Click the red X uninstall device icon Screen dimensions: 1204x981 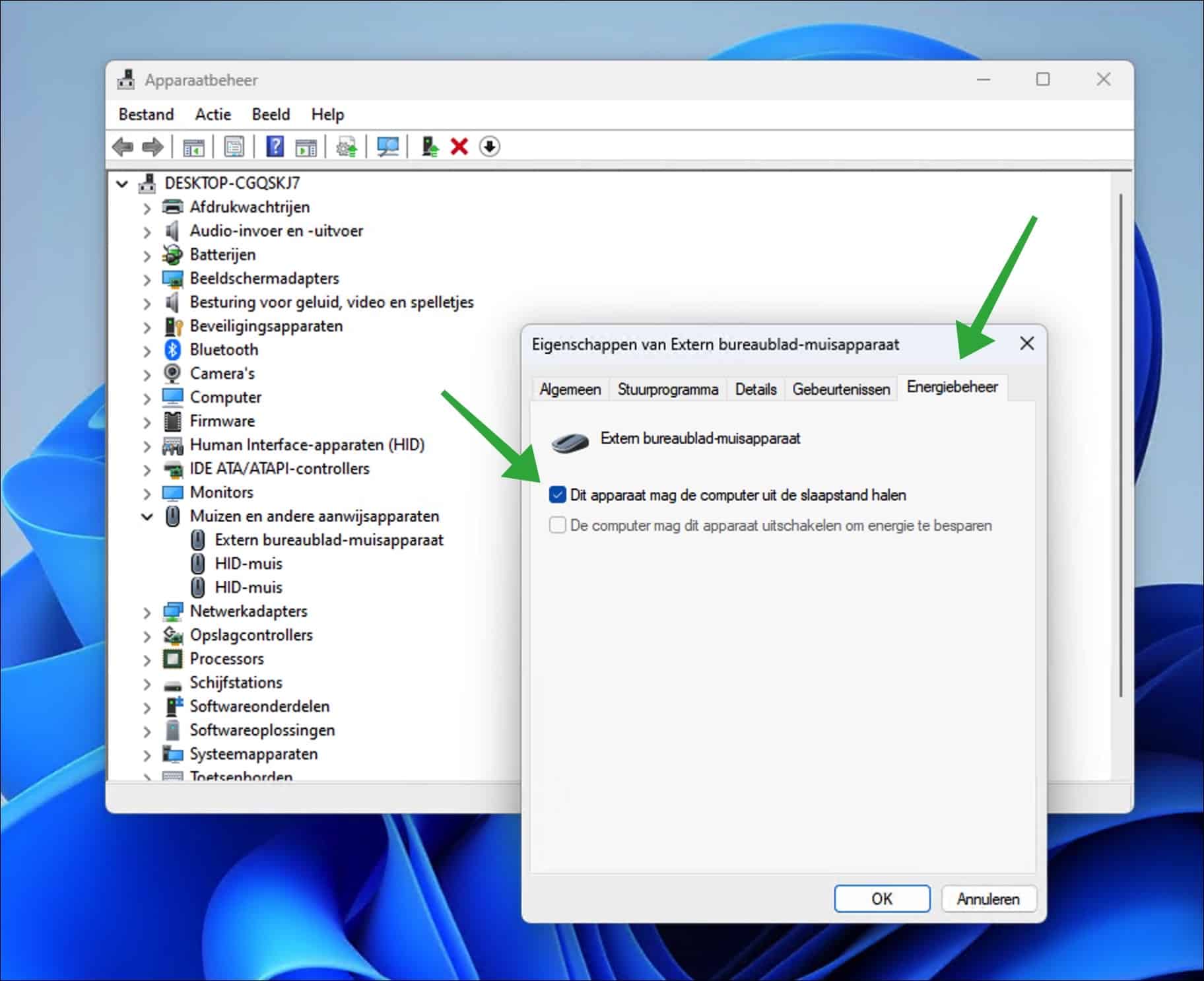coord(459,147)
